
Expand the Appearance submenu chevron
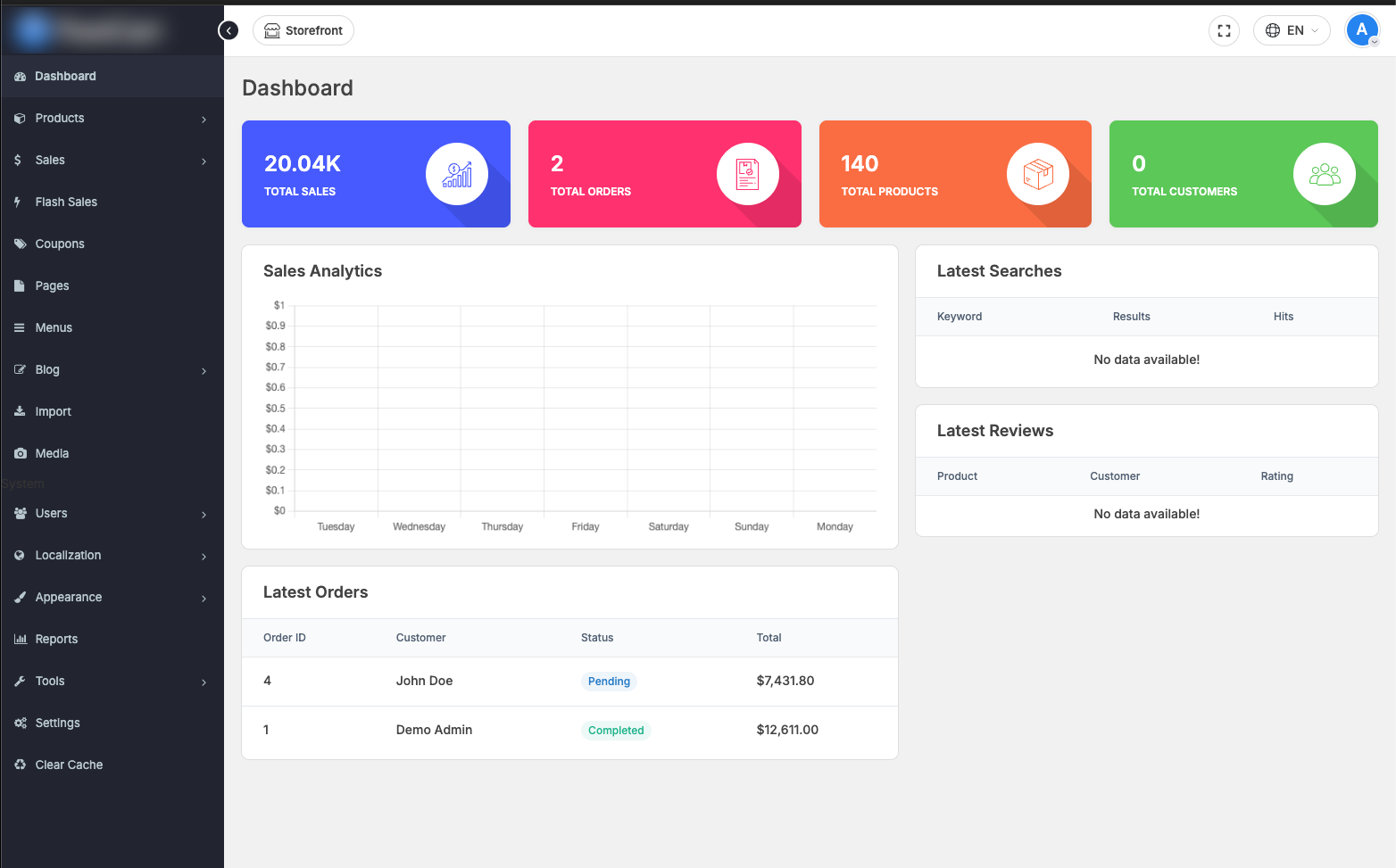(204, 598)
